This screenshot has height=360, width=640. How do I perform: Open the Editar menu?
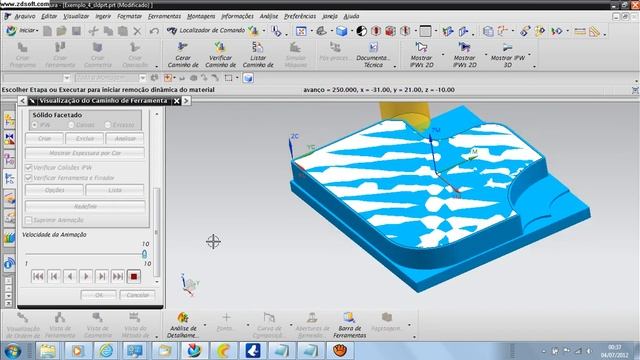tap(49, 16)
